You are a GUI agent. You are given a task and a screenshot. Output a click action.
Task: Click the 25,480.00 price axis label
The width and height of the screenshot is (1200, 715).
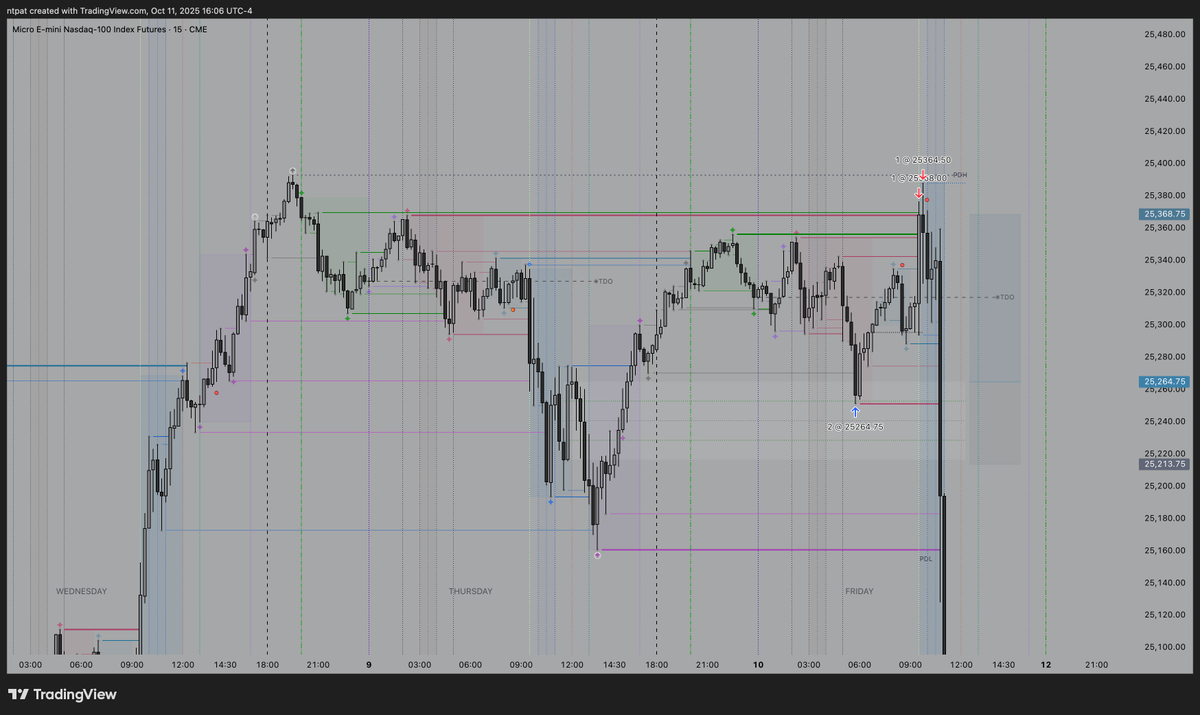click(x=1164, y=35)
